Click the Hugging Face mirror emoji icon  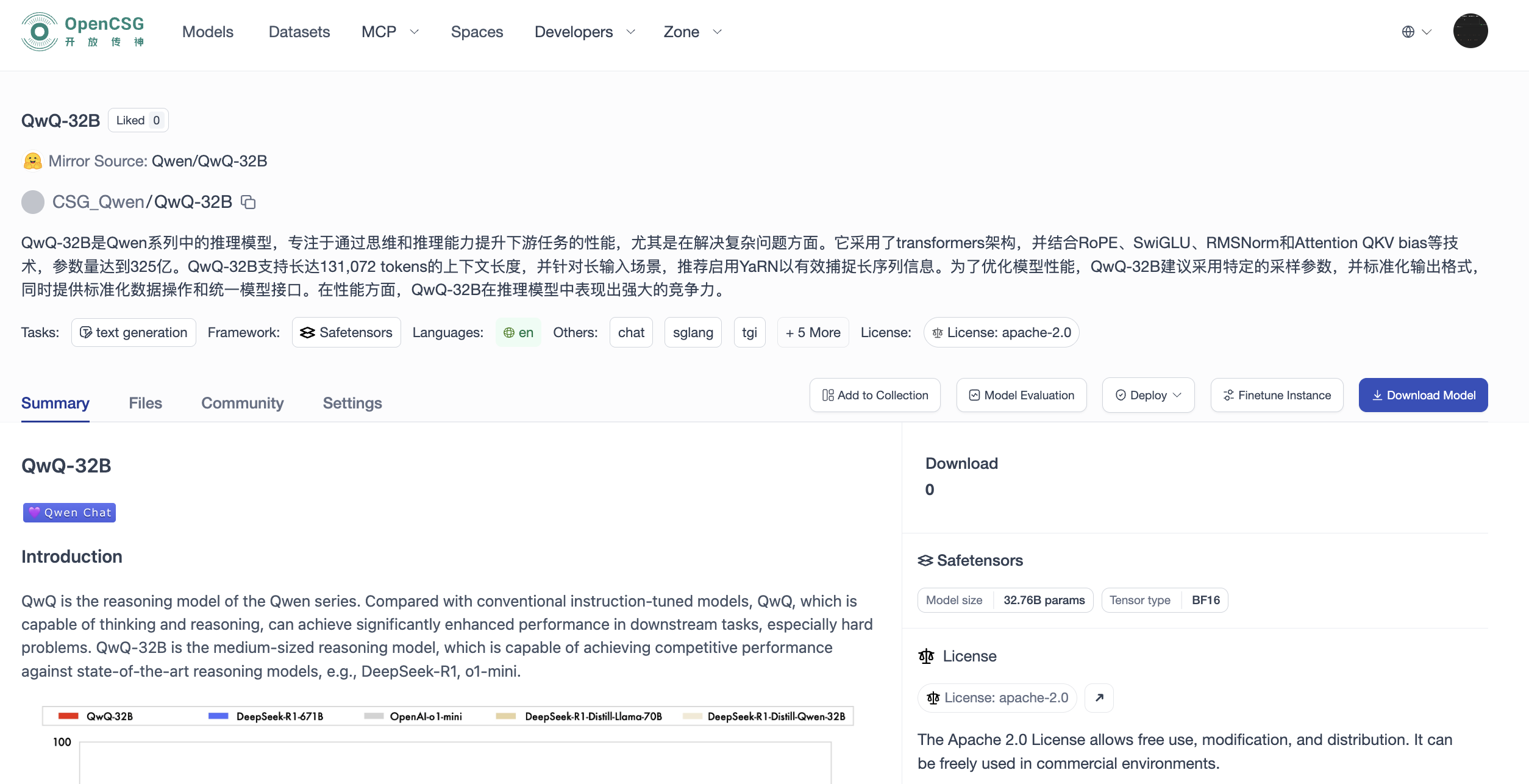(x=32, y=161)
